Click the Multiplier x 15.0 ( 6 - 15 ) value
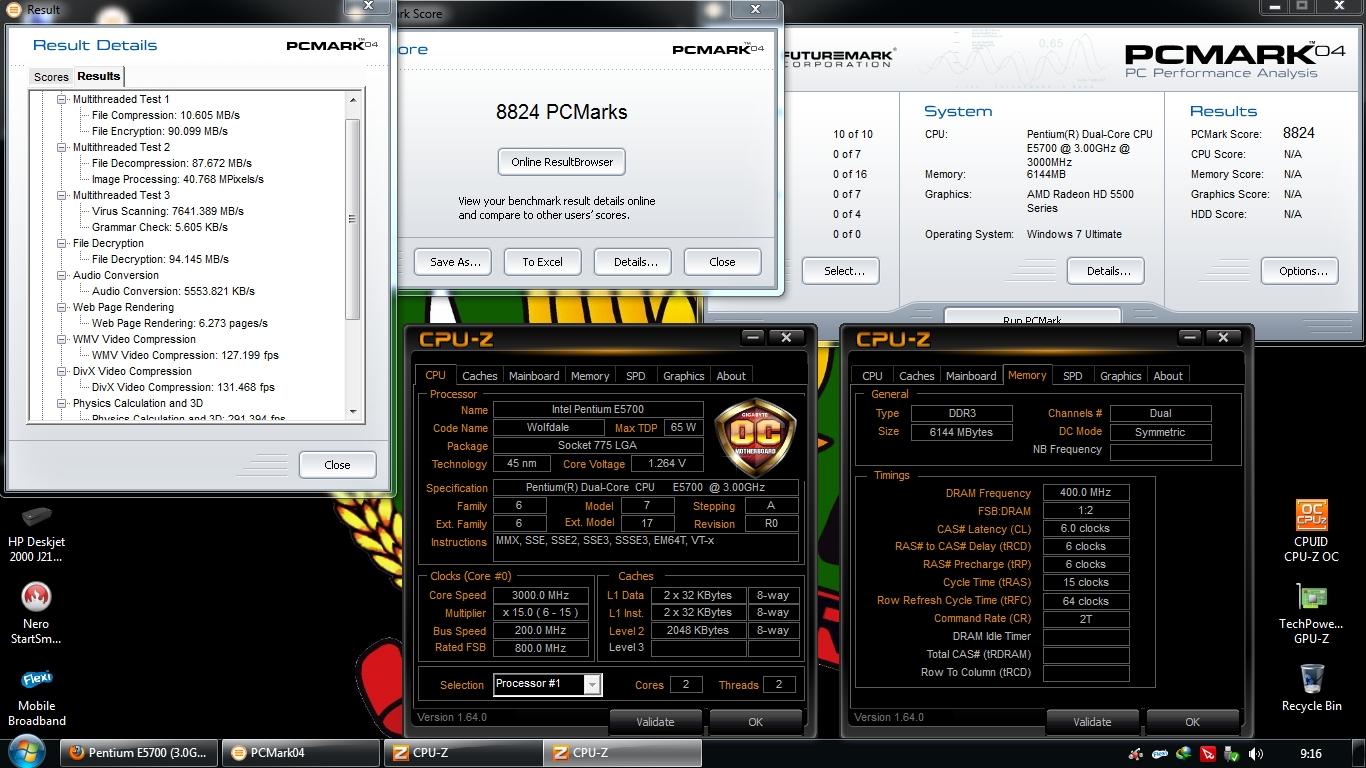This screenshot has width=1366, height=768. (x=540, y=613)
